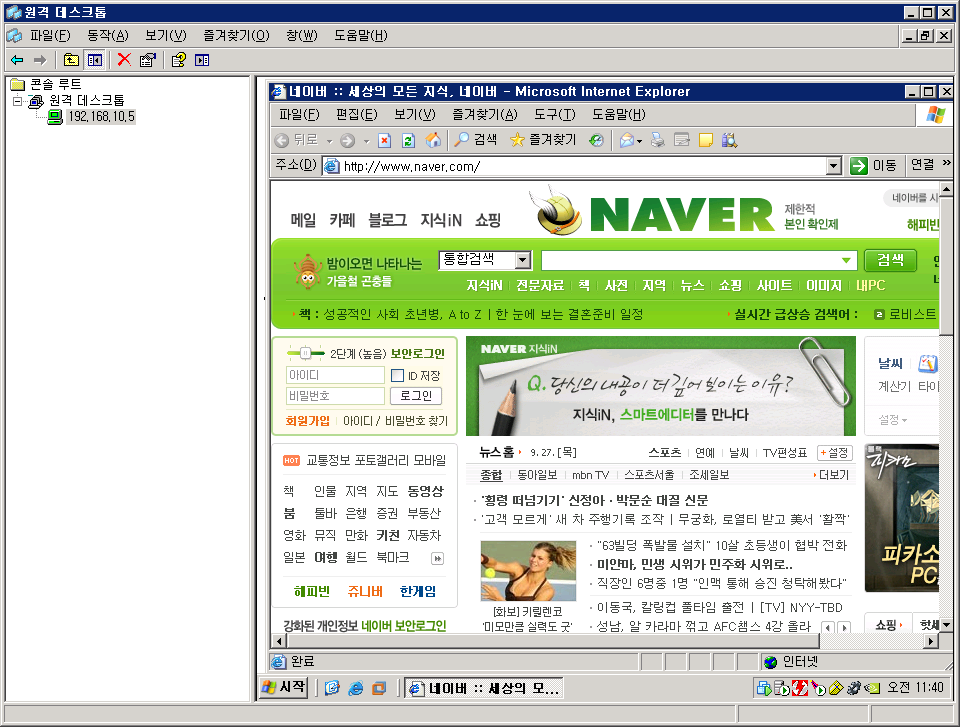
Task: Open Properties icon in MMC toolbar
Action: [148, 60]
